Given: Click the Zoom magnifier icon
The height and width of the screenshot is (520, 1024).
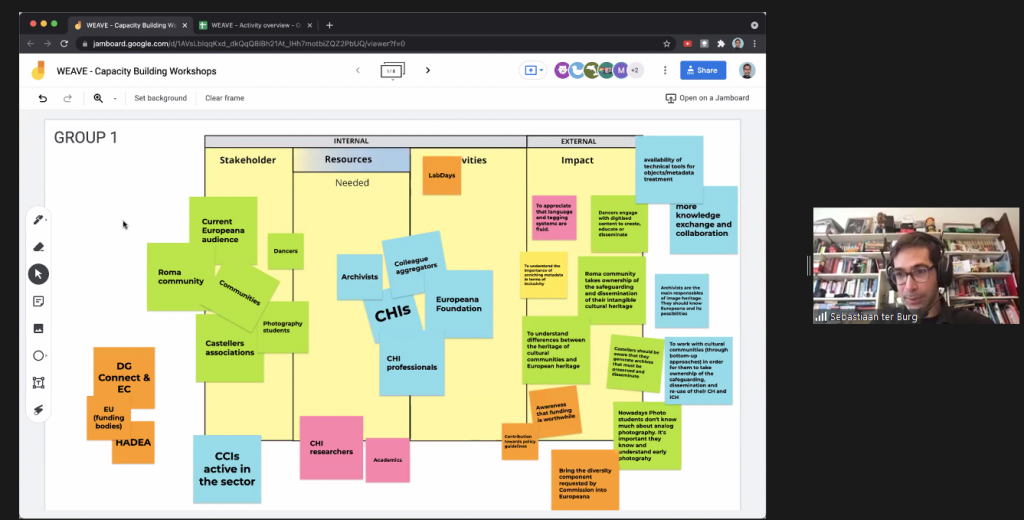Looking at the screenshot, I should pos(98,98).
